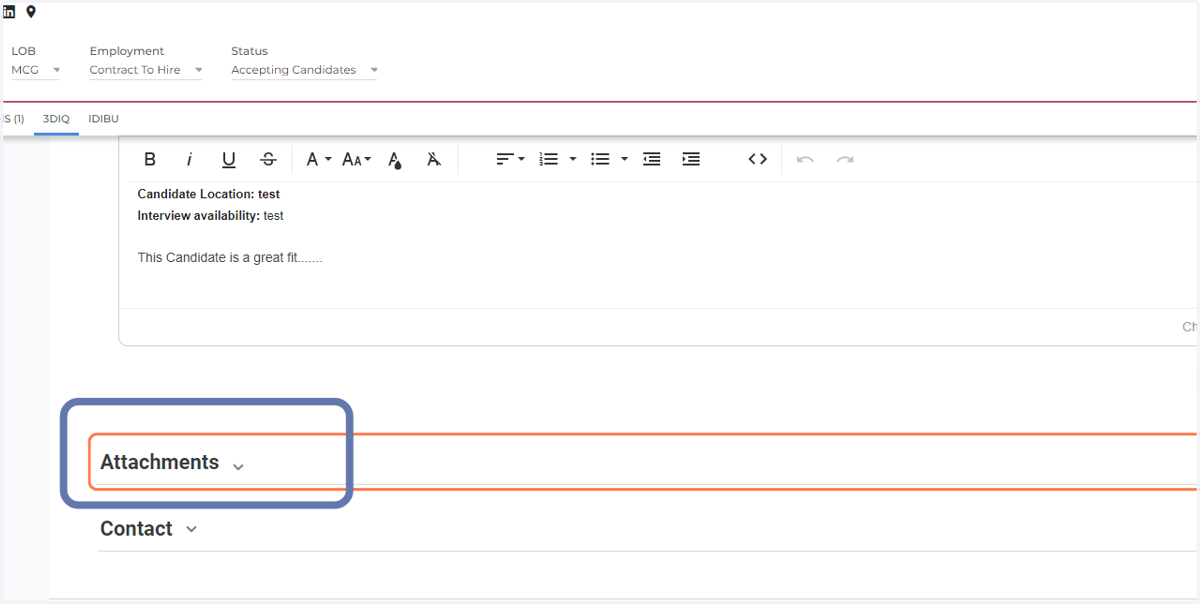The width and height of the screenshot is (1200, 604).
Task: Toggle underline formatting in editor
Action: click(229, 159)
